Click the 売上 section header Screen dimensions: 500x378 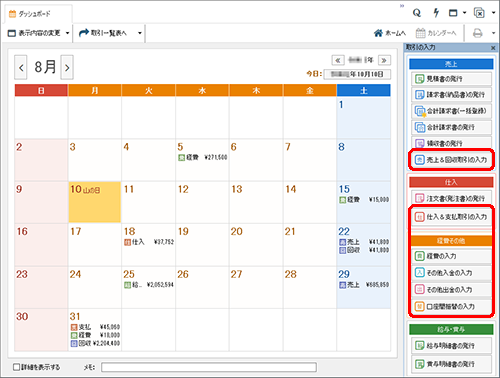click(451, 64)
